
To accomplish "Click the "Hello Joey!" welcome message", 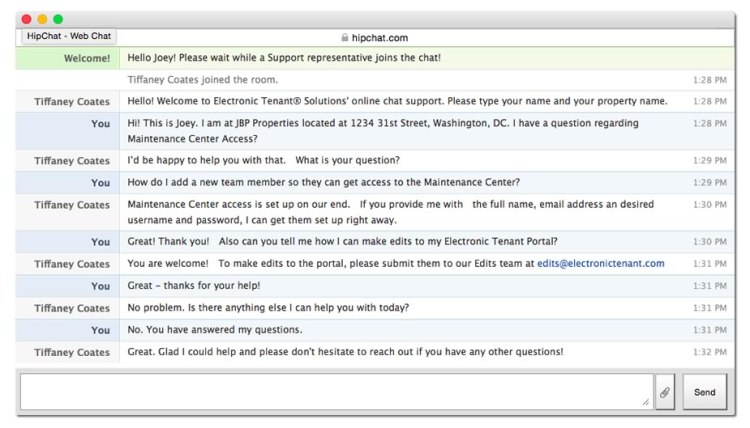I will 284,58.
